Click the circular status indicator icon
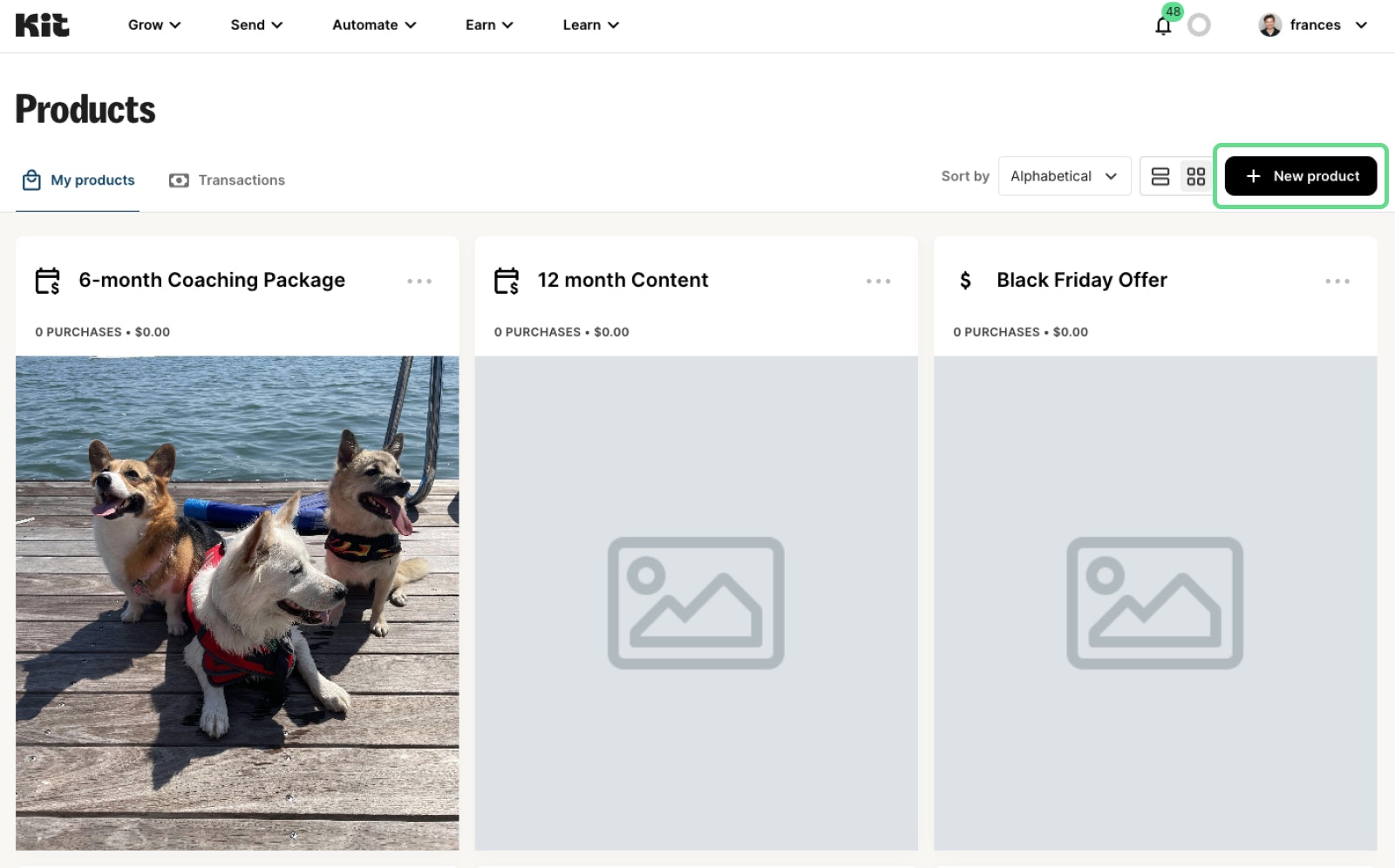 [1200, 25]
